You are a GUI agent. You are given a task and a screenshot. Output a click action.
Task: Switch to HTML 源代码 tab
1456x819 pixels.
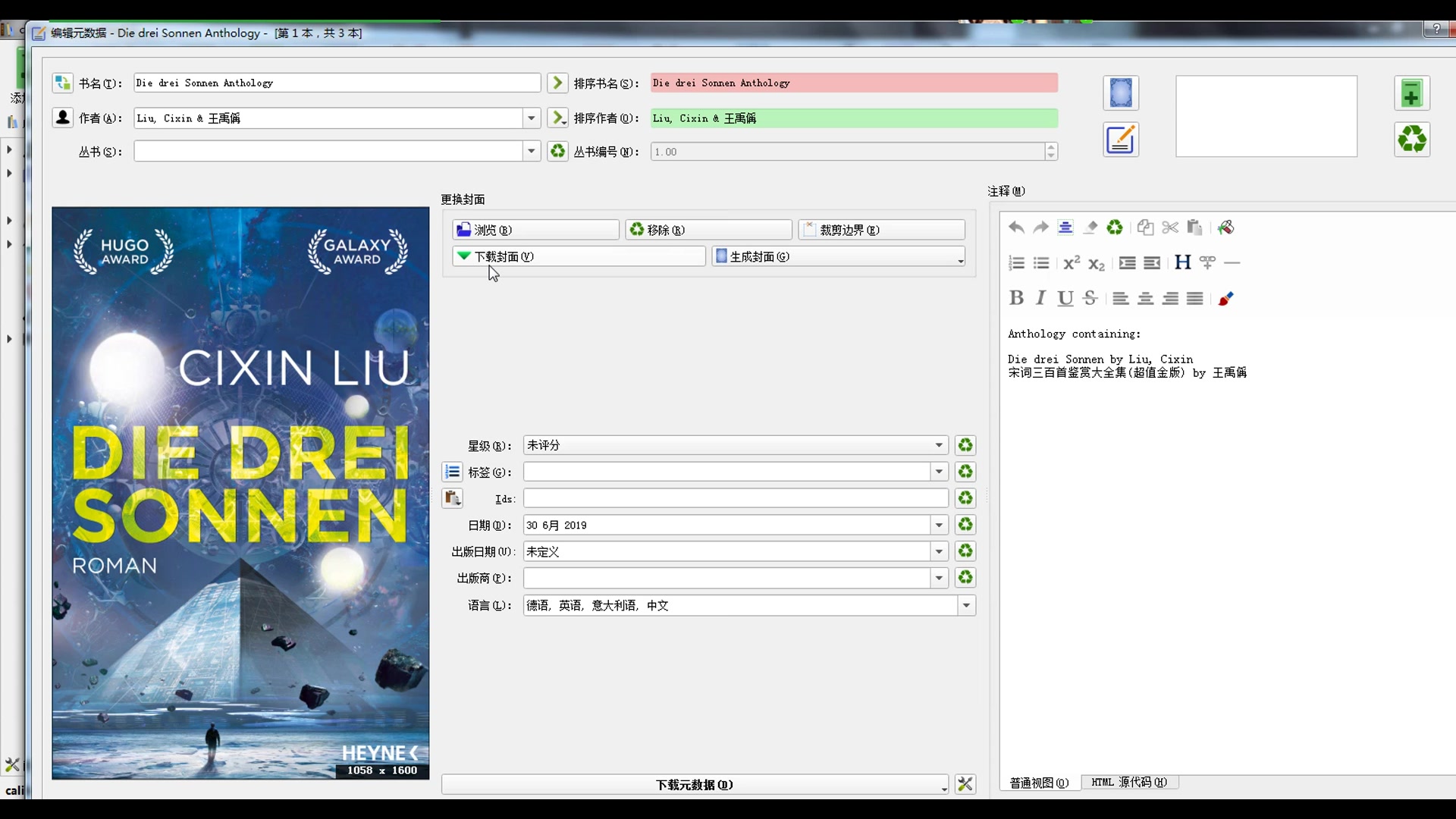(1129, 783)
